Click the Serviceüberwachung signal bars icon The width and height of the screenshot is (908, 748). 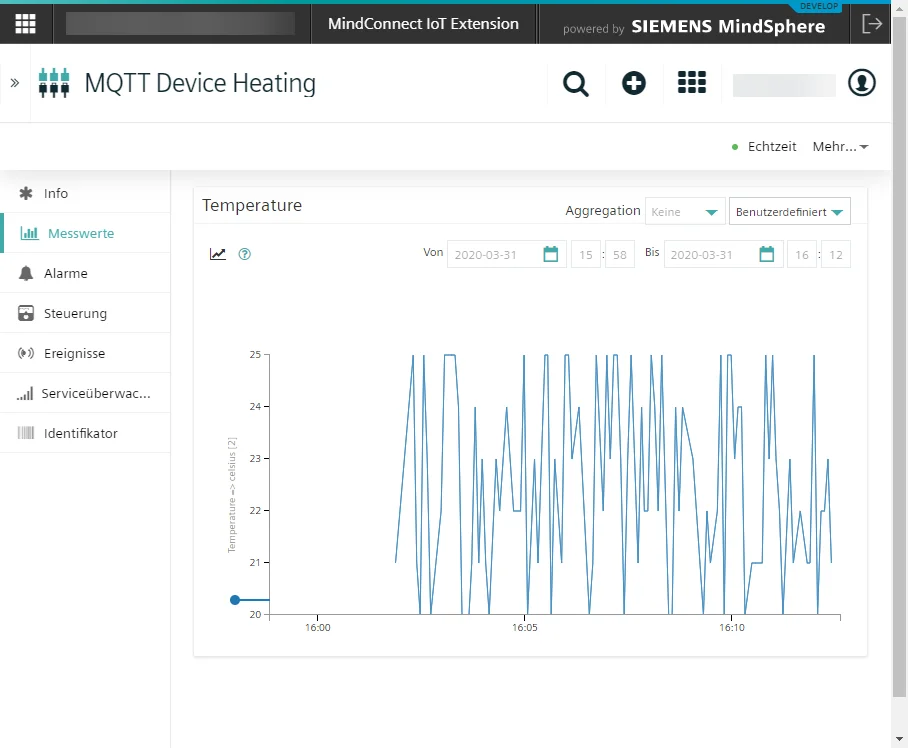25,394
